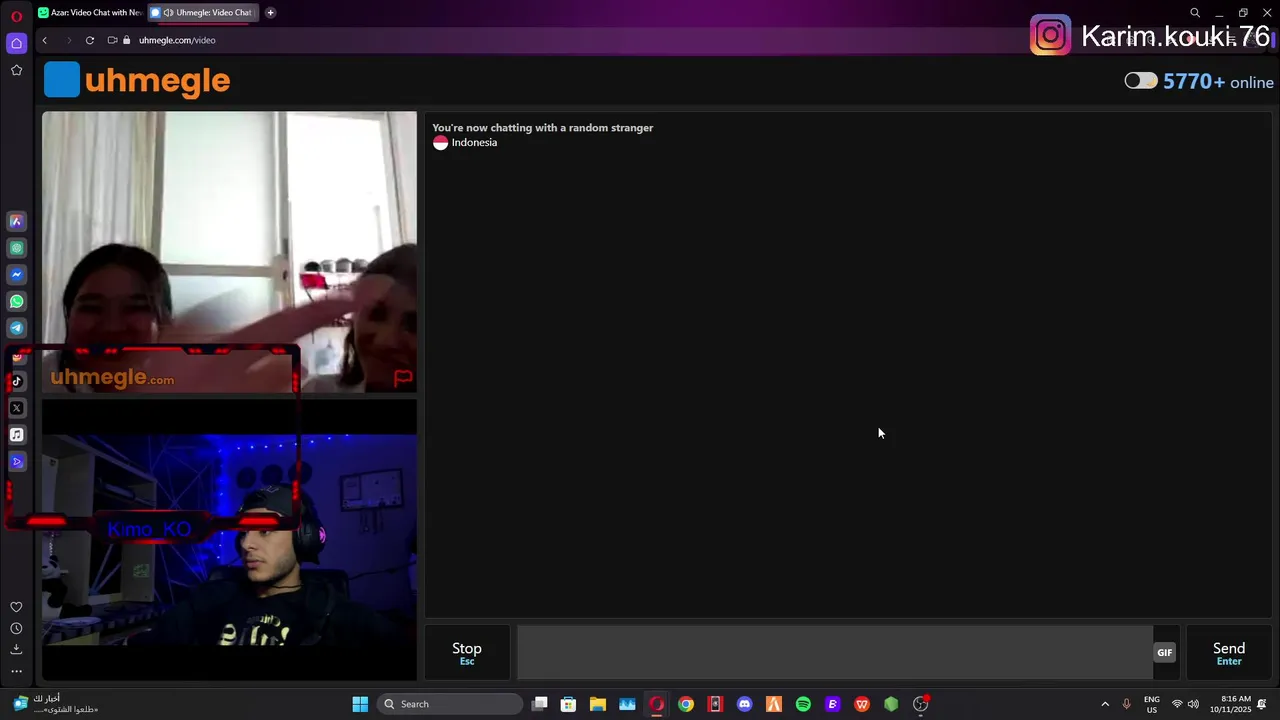1280x720 pixels.
Task: Open the music player in the sidebar
Action: 16,435
